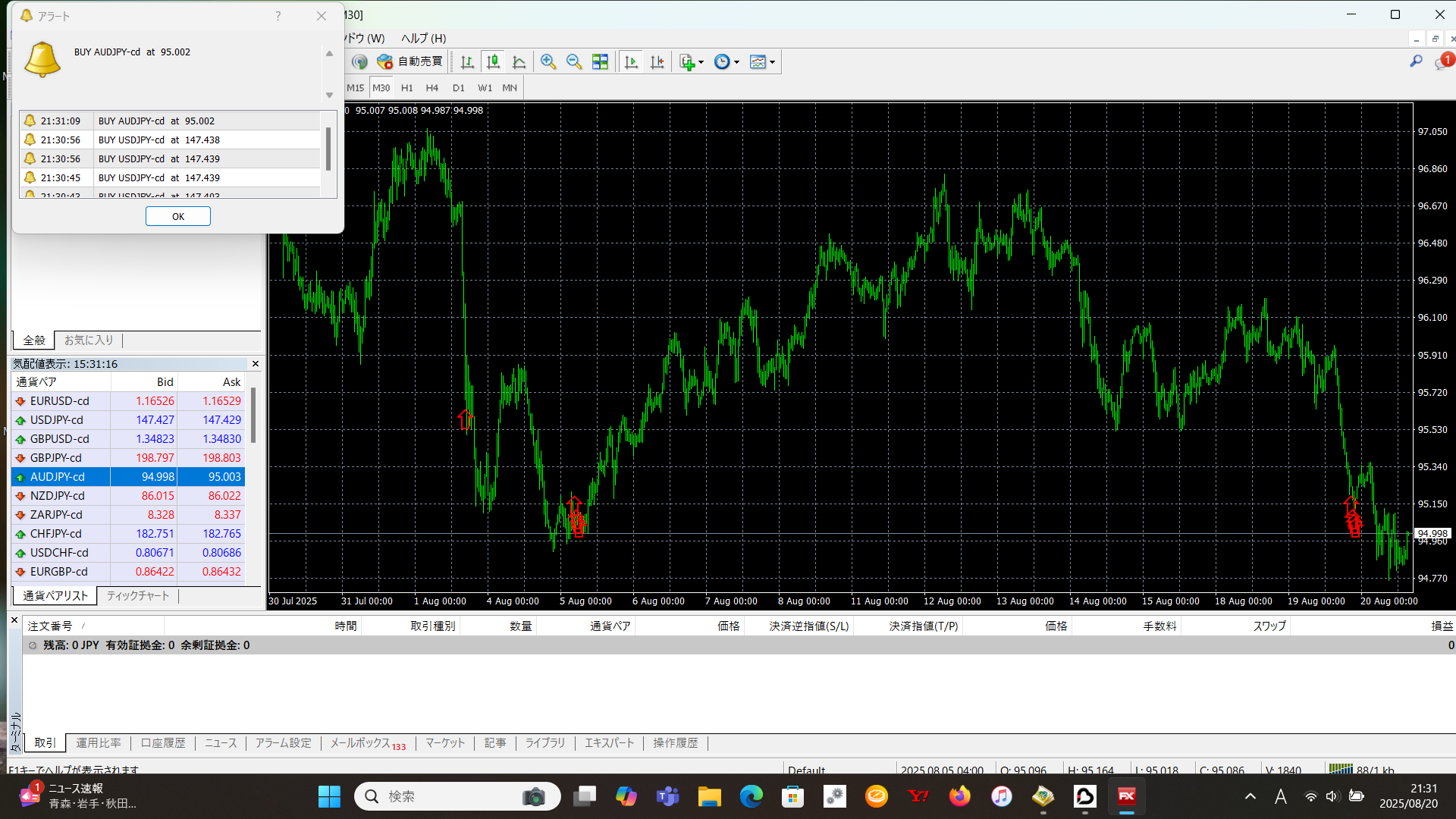Open the search magnifier in toolbar
The height and width of the screenshot is (819, 1456).
tap(1416, 61)
